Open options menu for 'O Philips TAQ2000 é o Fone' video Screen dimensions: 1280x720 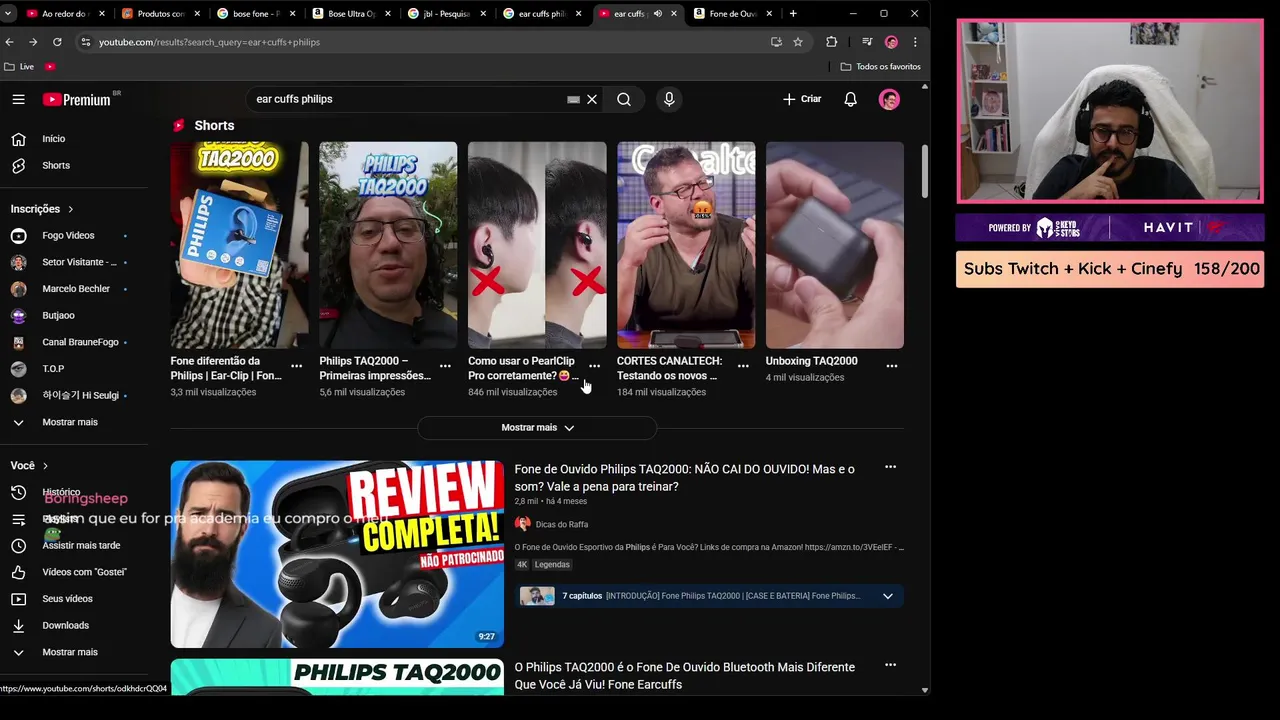(890, 665)
